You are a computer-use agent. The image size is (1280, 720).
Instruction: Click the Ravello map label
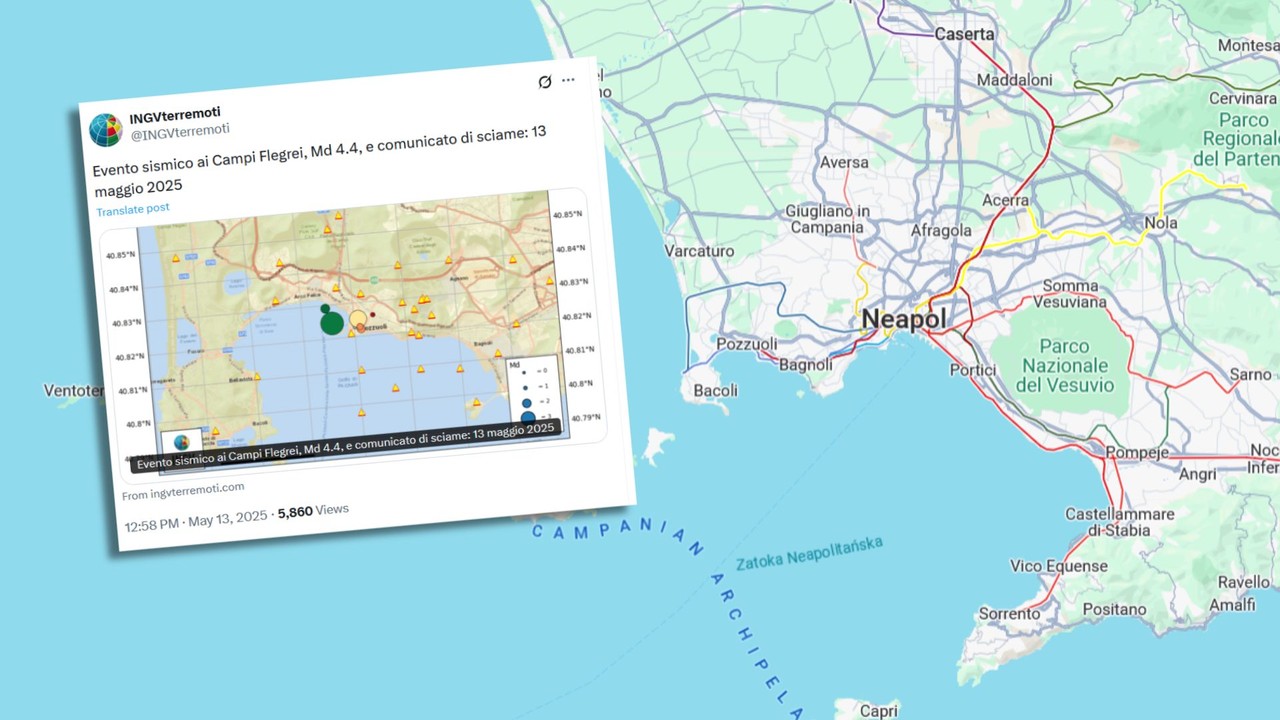(1243, 583)
